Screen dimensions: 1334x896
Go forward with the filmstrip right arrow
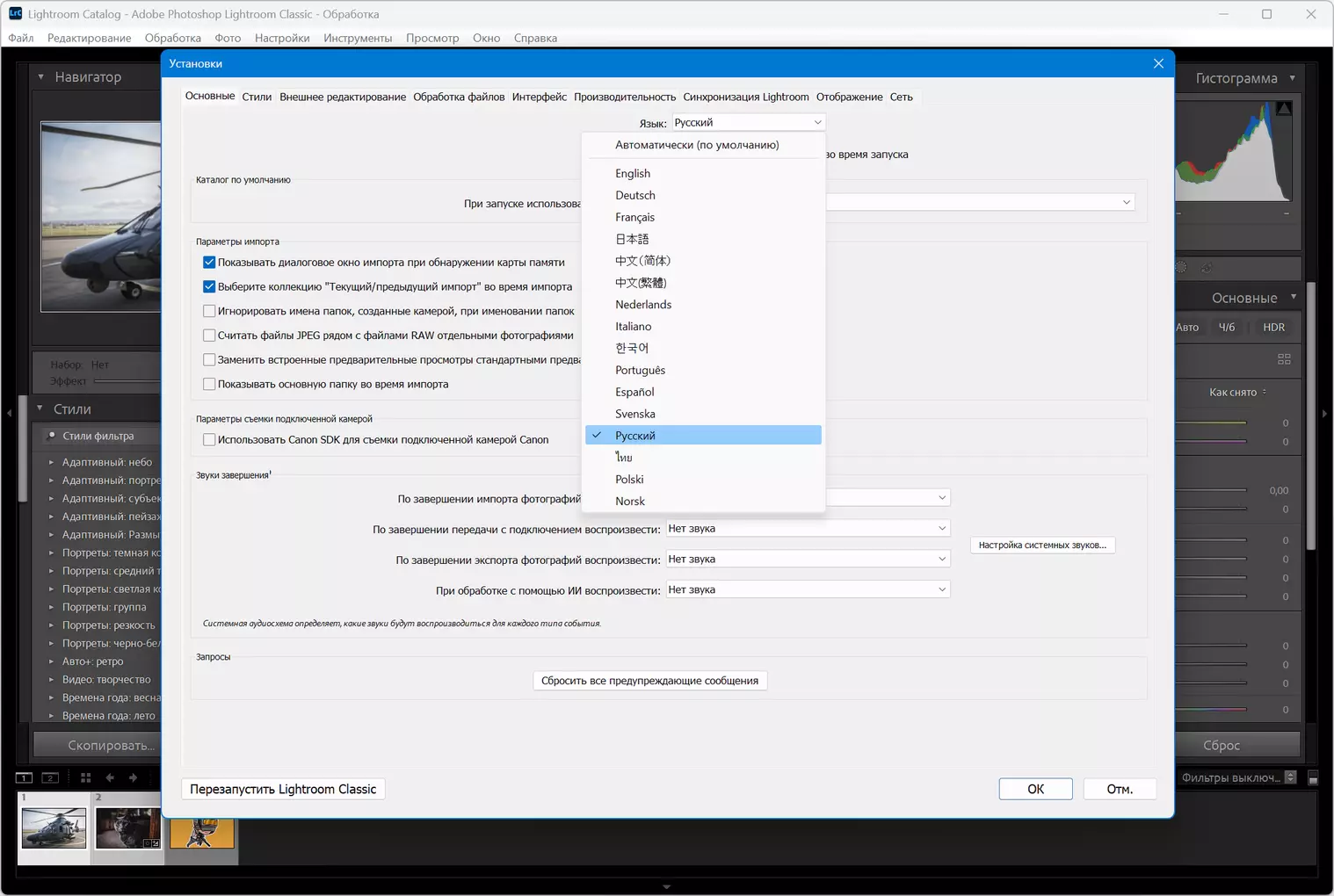(133, 777)
